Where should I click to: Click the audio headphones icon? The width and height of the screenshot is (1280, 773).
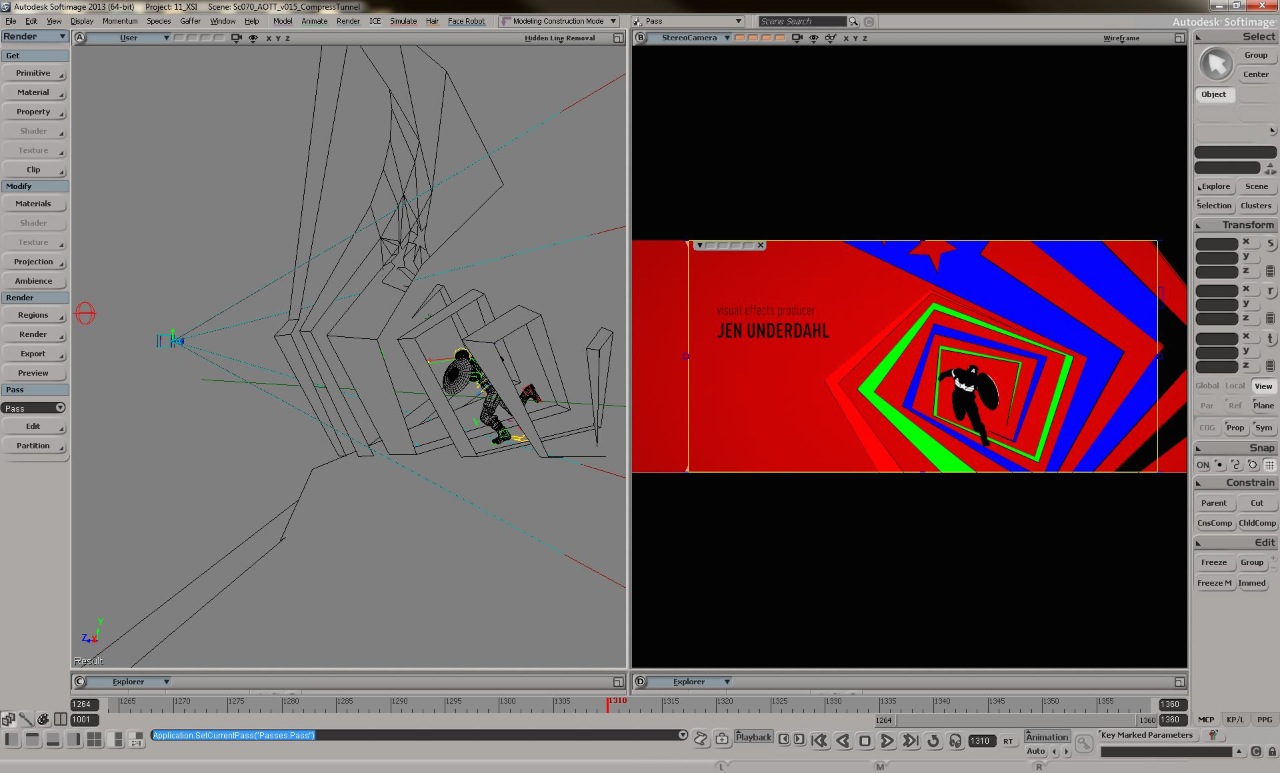(x=955, y=741)
